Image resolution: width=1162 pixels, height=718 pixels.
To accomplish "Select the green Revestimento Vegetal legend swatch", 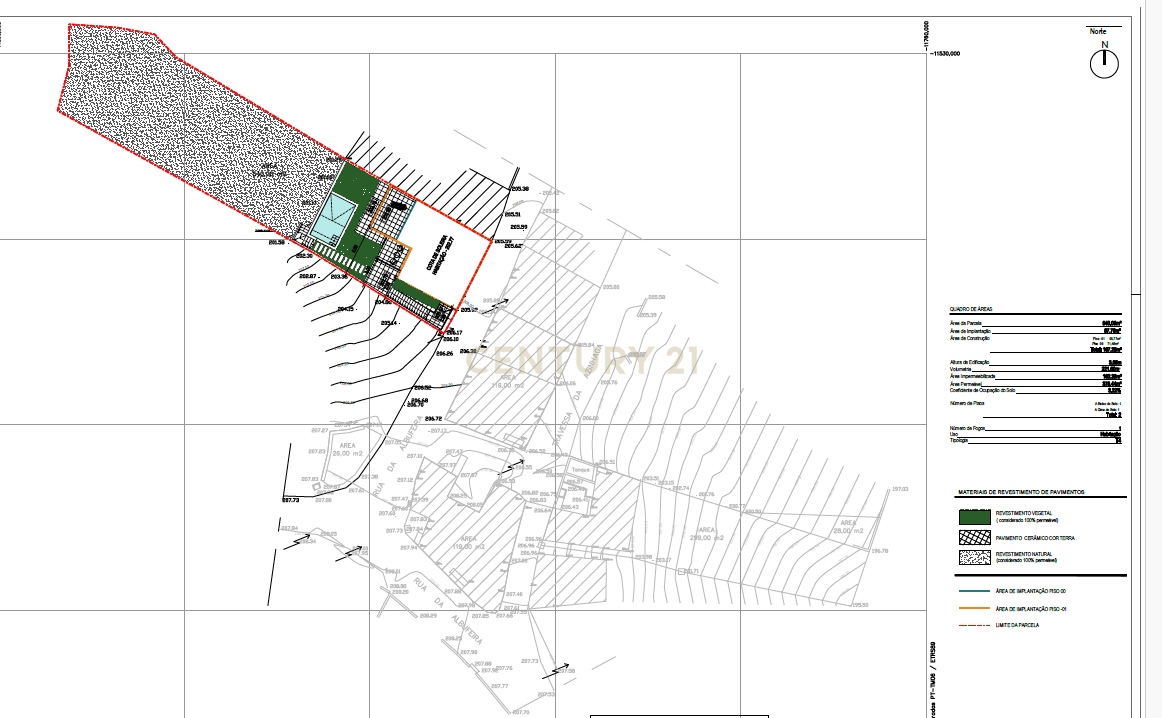I will coord(975,516).
